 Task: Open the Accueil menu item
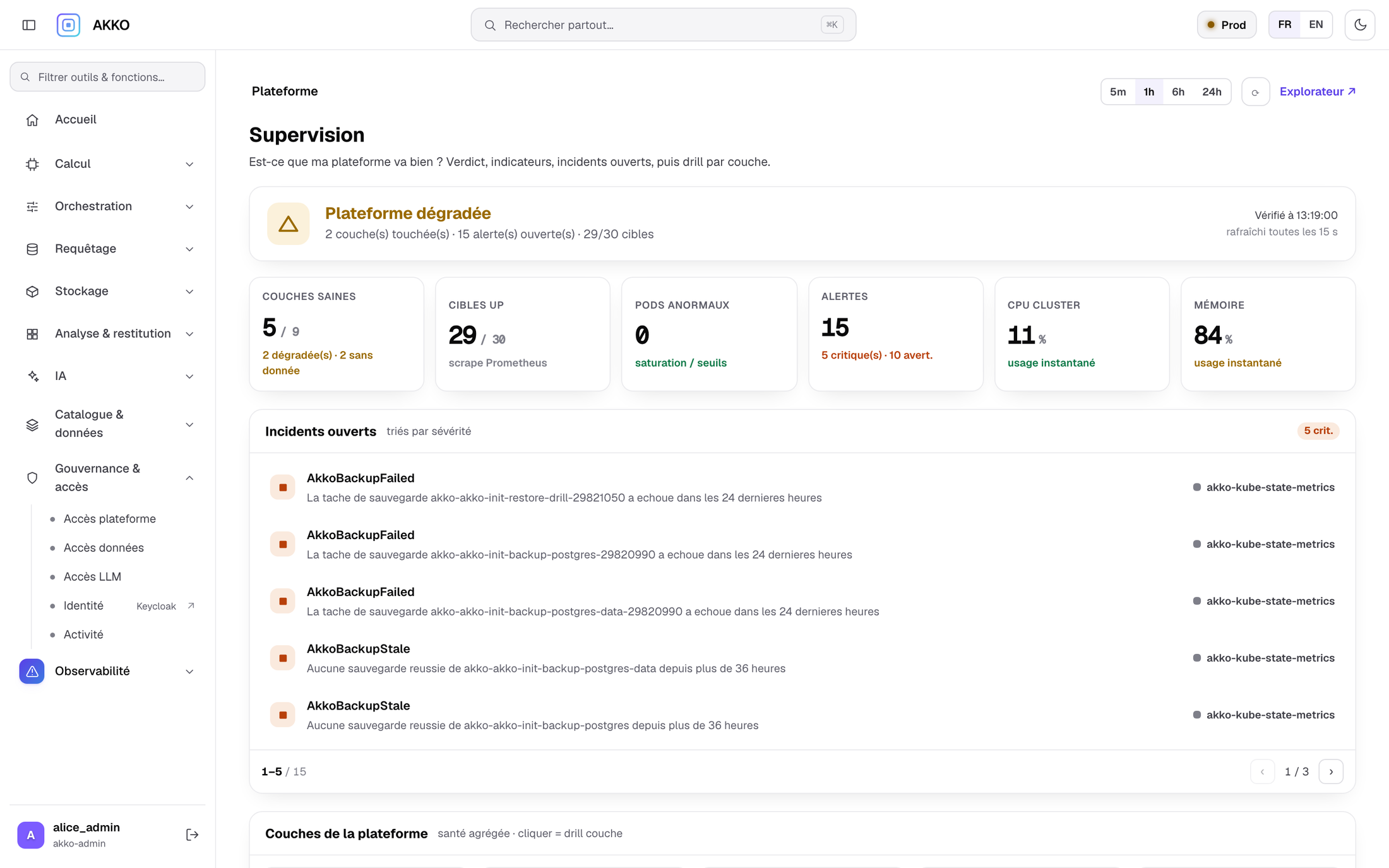(107, 119)
